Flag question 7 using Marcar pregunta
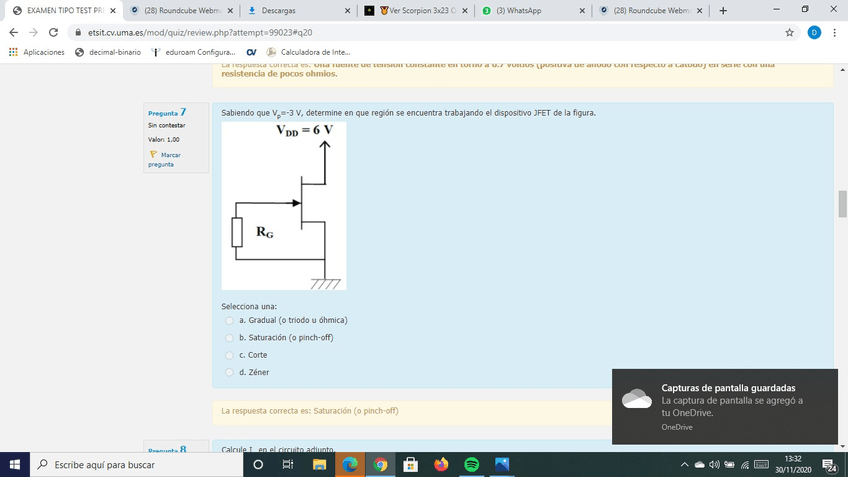The width and height of the screenshot is (848, 477). [x=165, y=159]
